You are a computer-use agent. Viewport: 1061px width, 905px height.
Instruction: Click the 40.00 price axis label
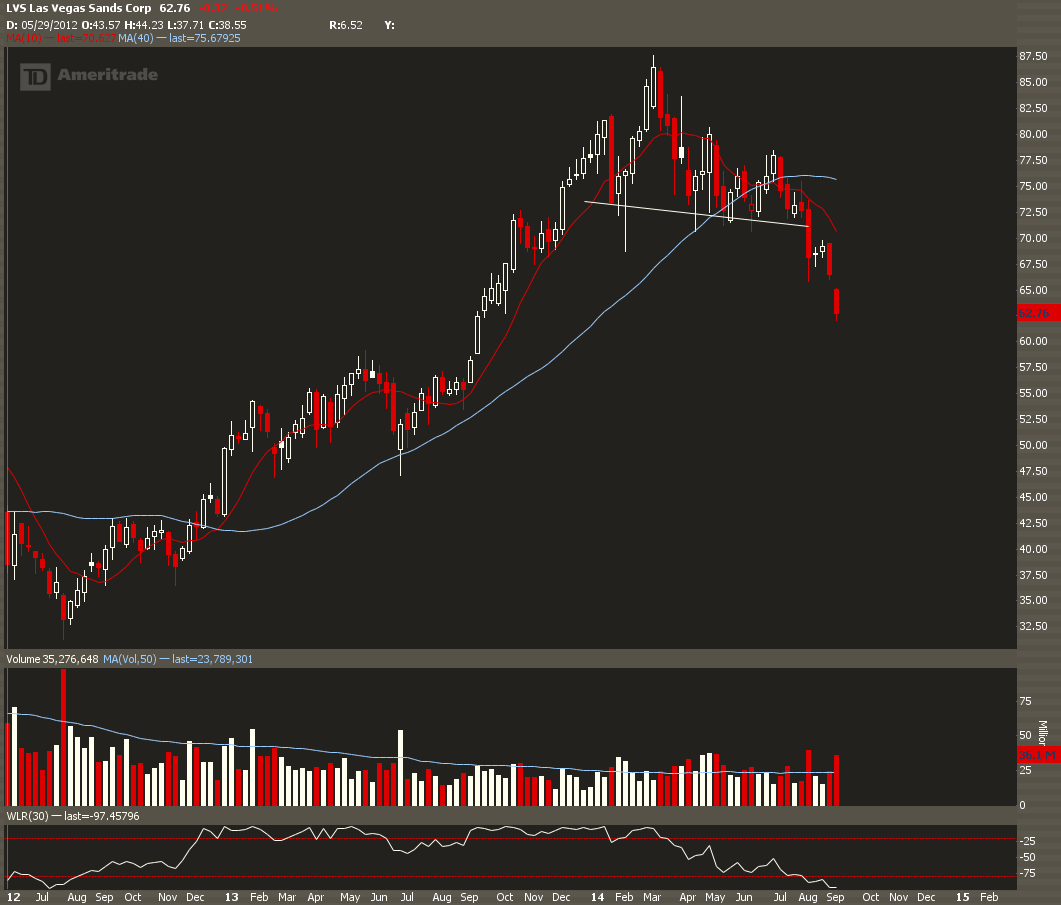click(x=1033, y=549)
